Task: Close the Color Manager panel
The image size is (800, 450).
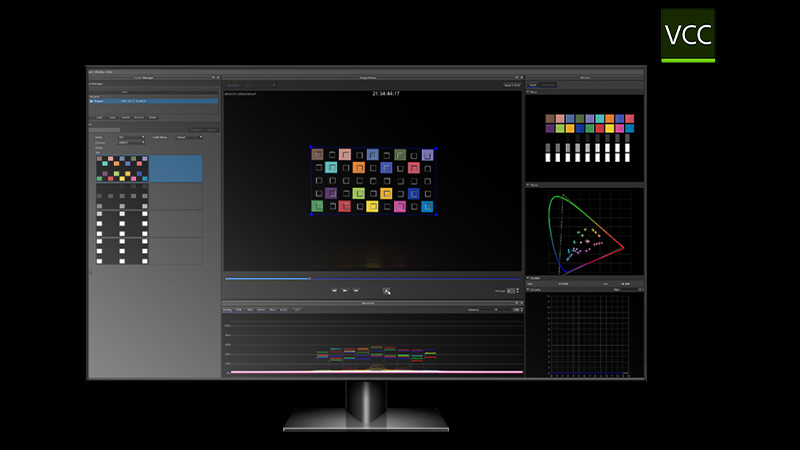Action: (217, 77)
